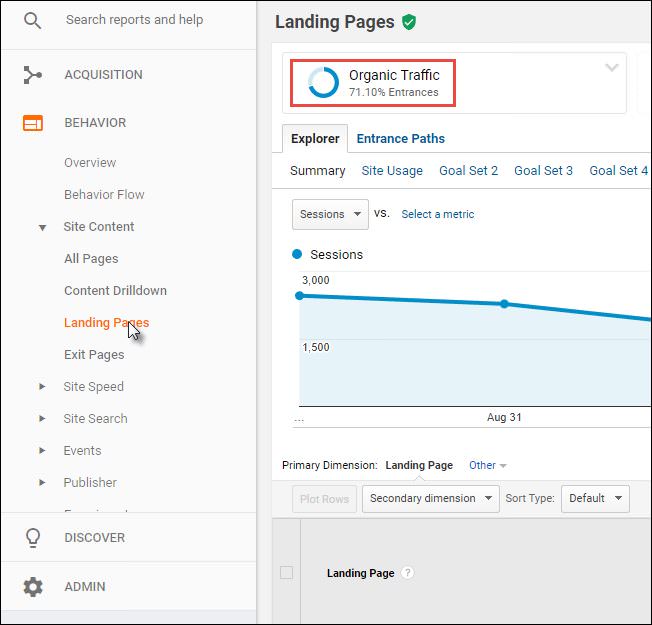Viewport: 652px width, 625px height.
Task: Select the Goal Set 2 tab
Action: [x=468, y=170]
